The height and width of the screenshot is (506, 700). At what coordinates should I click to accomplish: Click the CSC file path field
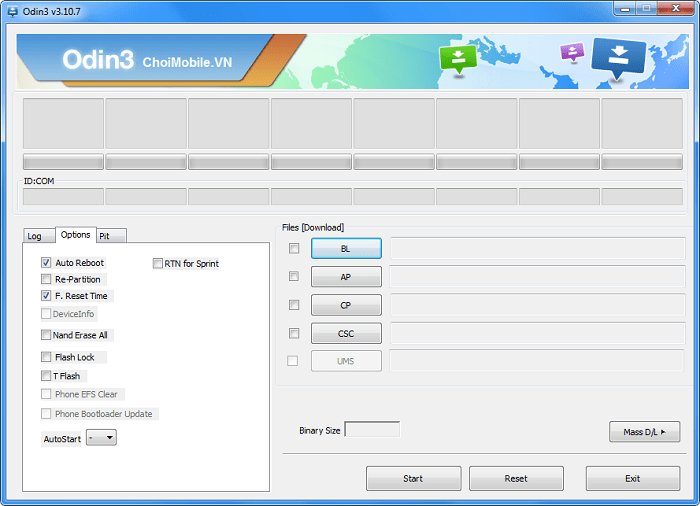(537, 333)
